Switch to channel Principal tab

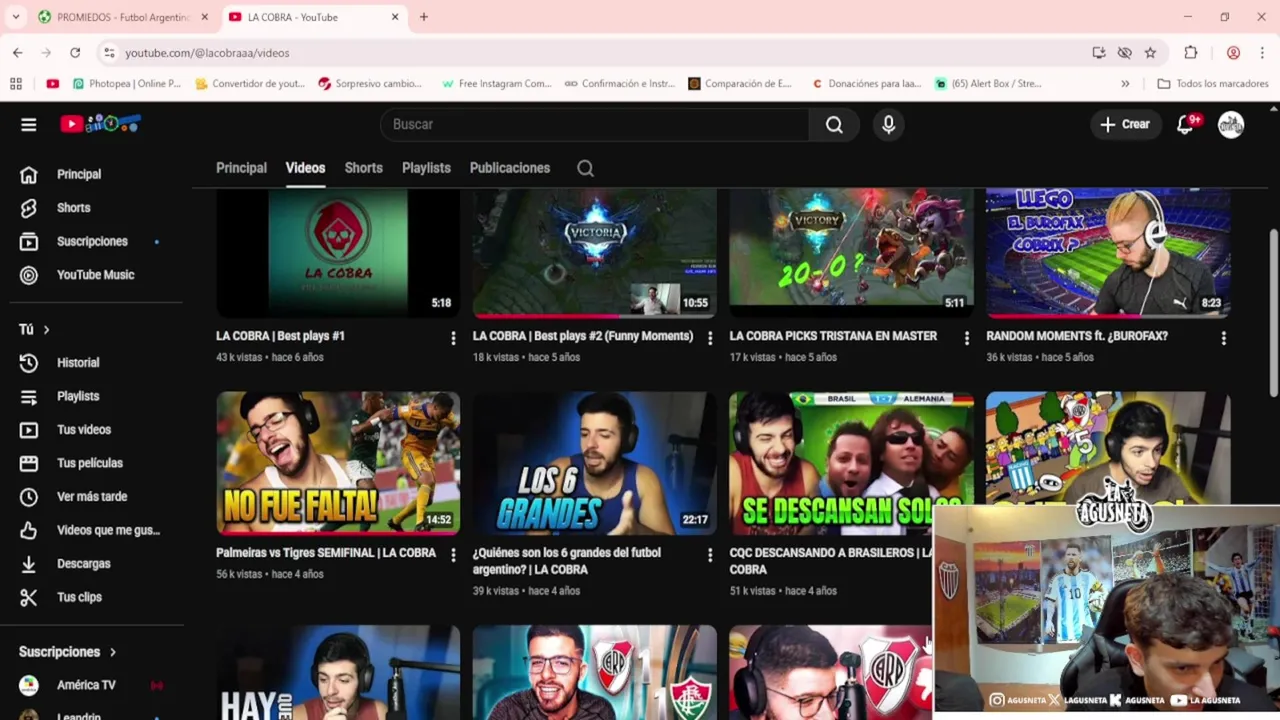(x=241, y=168)
